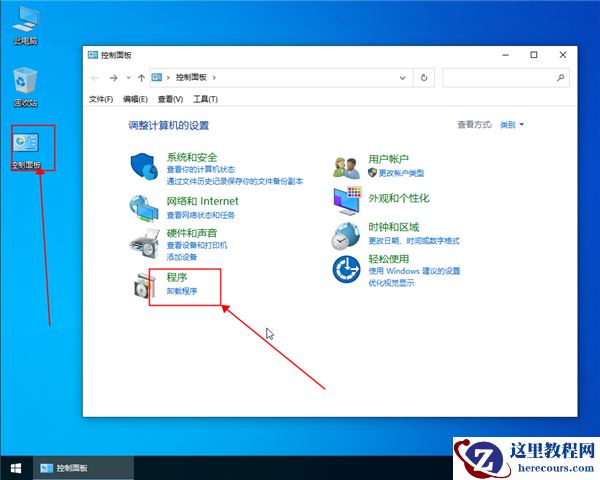Open the 程序 category link
Image resolution: width=600 pixels, height=480 pixels.
[177, 277]
